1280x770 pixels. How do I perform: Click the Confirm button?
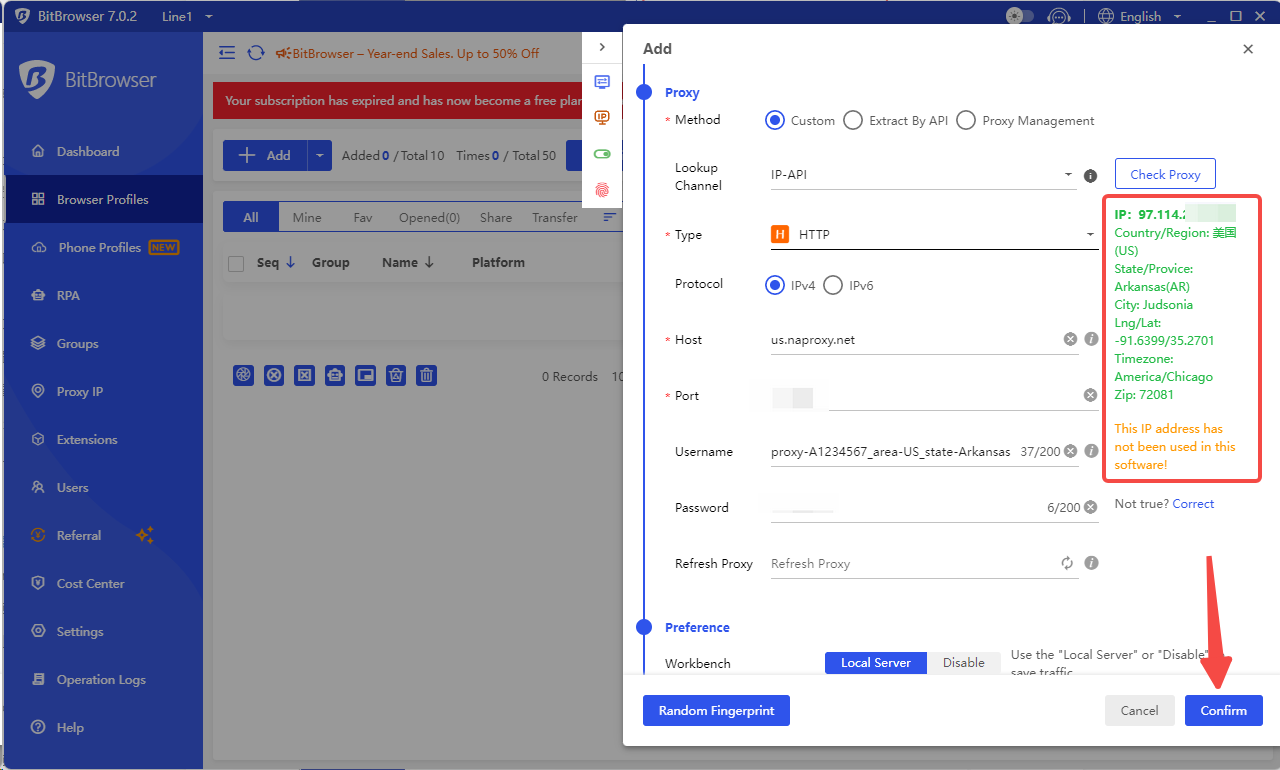1224,710
